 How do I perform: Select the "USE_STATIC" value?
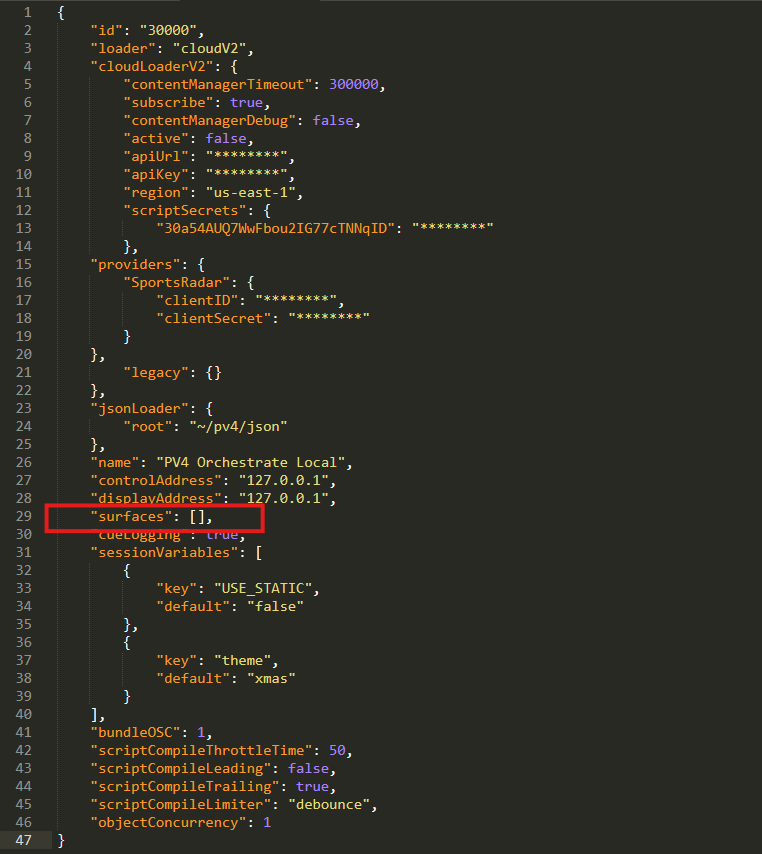point(263,589)
